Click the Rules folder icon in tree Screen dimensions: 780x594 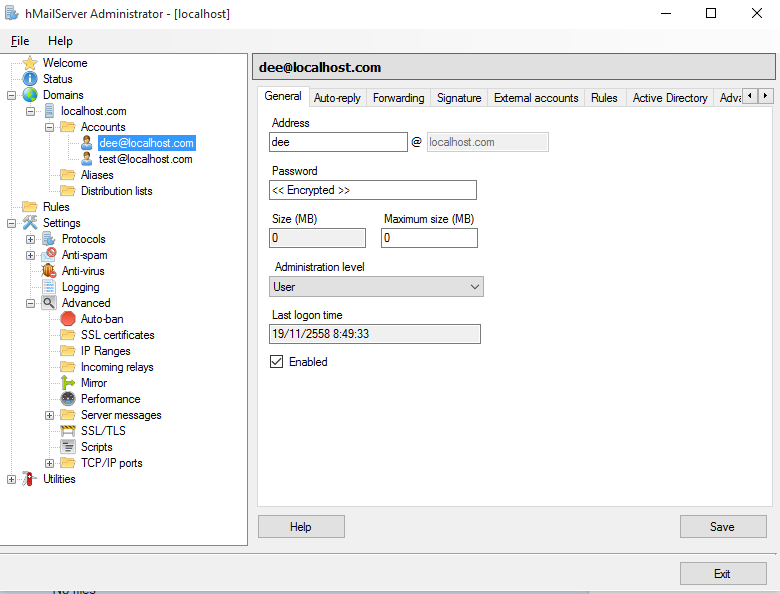[x=30, y=206]
